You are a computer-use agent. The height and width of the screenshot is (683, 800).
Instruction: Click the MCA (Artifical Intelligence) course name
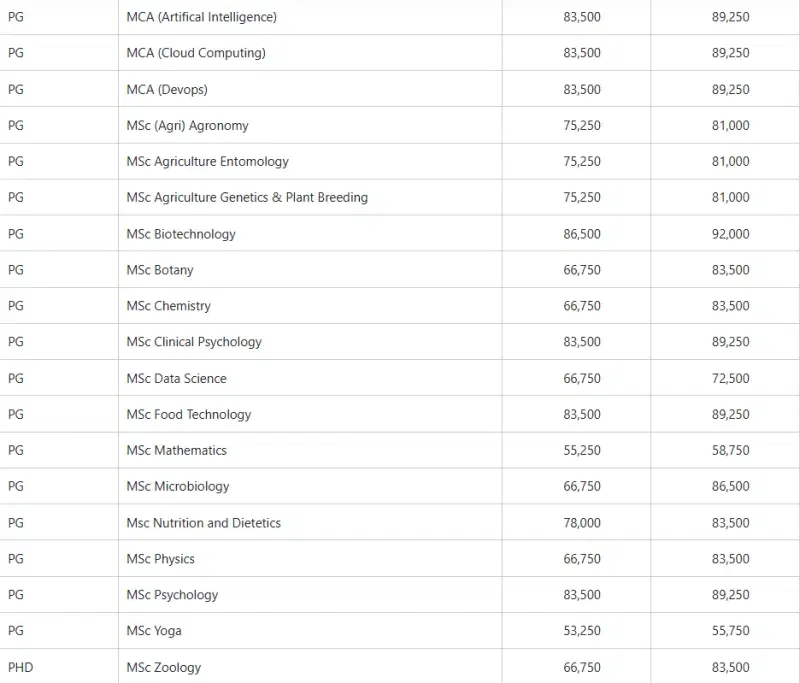pos(201,17)
